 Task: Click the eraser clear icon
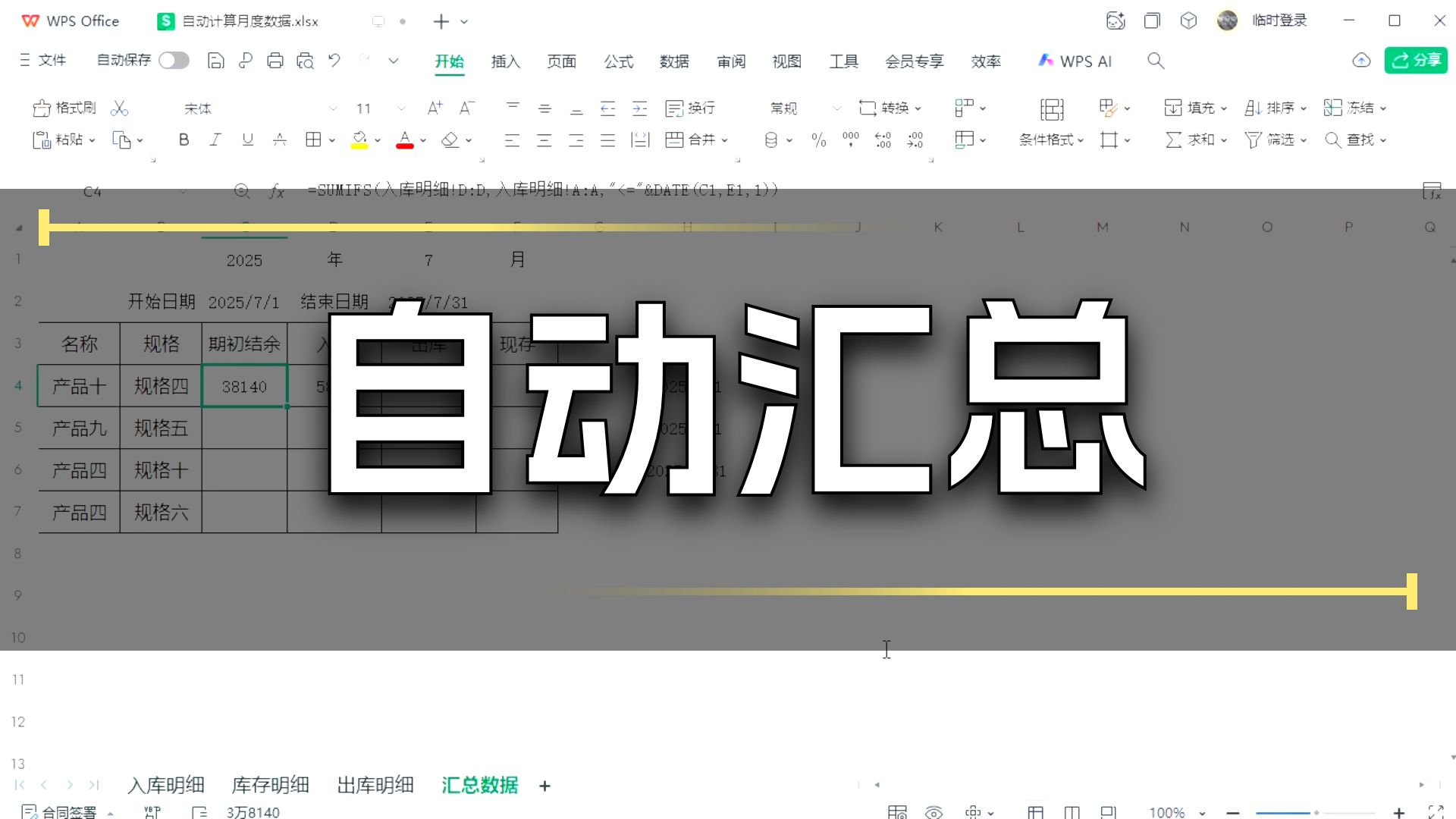click(450, 140)
